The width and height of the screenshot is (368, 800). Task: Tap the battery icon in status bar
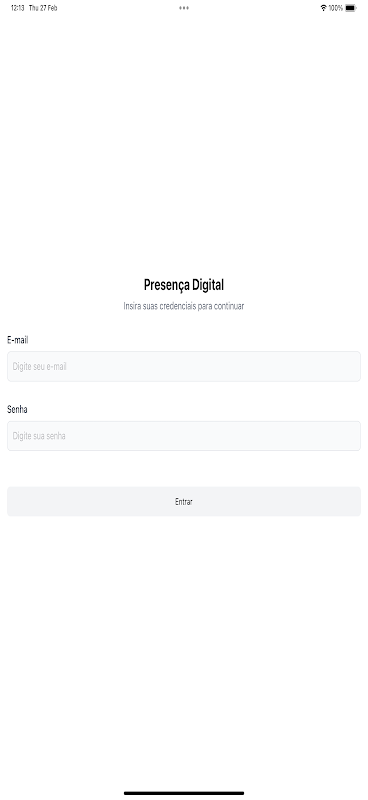point(351,8)
